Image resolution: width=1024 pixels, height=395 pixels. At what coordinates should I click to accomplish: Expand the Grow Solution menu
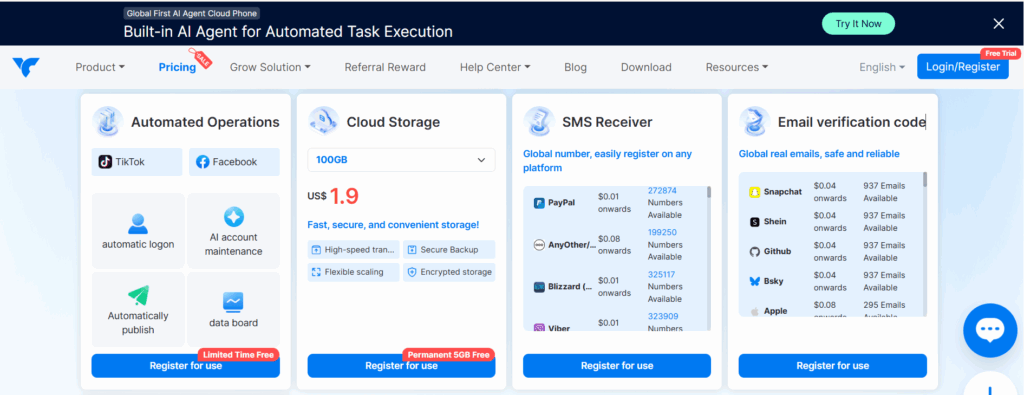[270, 67]
